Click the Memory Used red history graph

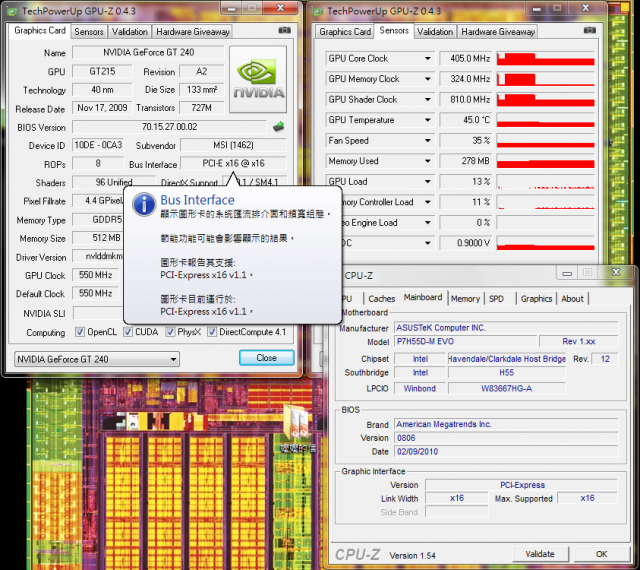[545, 161]
